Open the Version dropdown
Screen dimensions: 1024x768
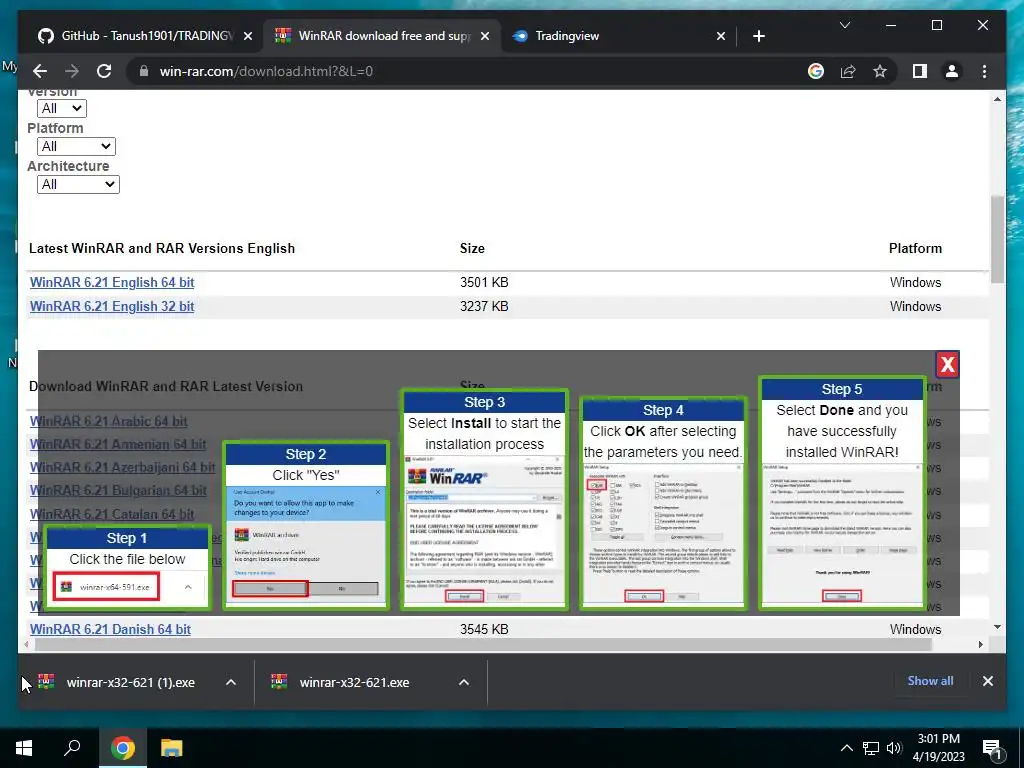(61, 108)
